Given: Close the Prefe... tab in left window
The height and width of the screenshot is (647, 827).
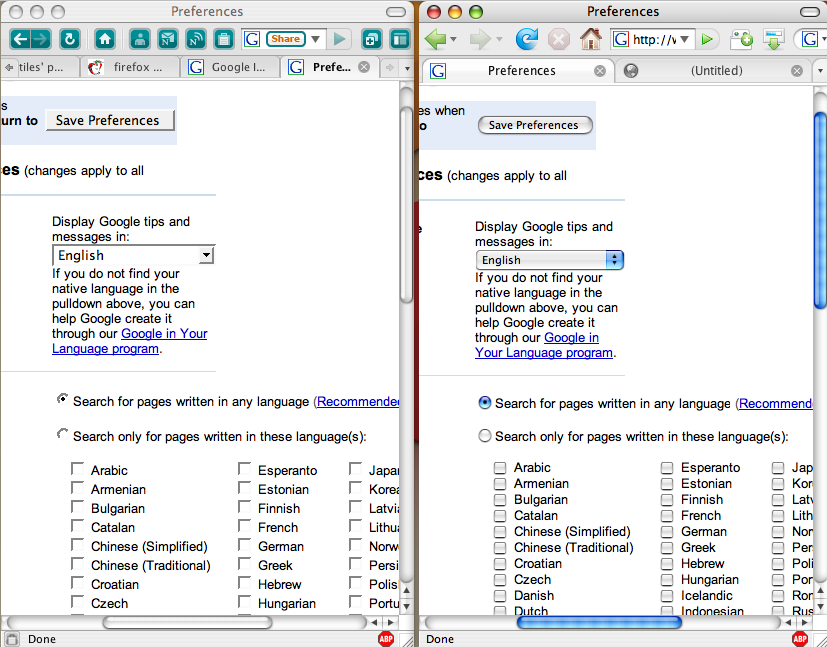Looking at the screenshot, I should [364, 67].
